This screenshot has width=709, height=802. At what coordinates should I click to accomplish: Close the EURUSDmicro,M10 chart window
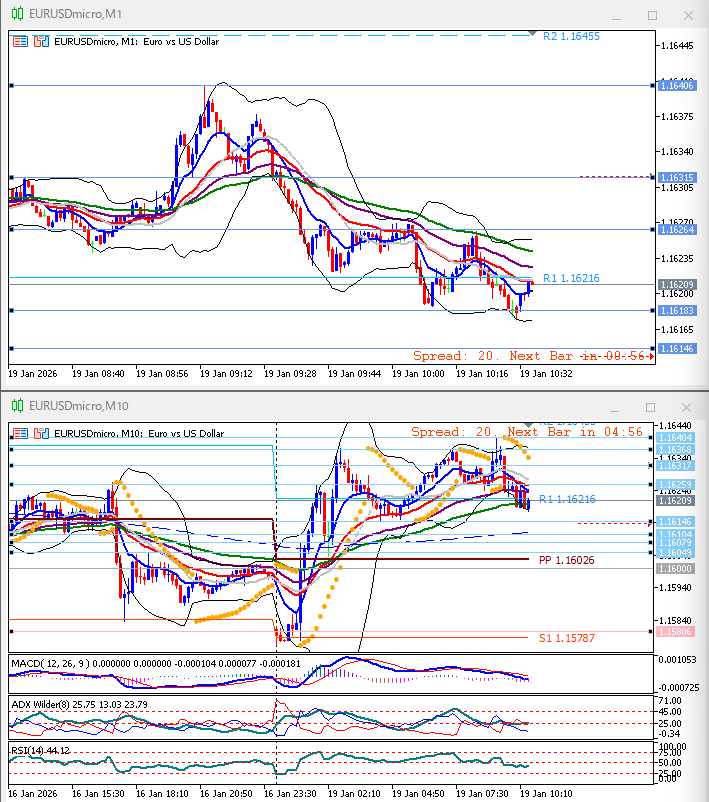tap(687, 406)
